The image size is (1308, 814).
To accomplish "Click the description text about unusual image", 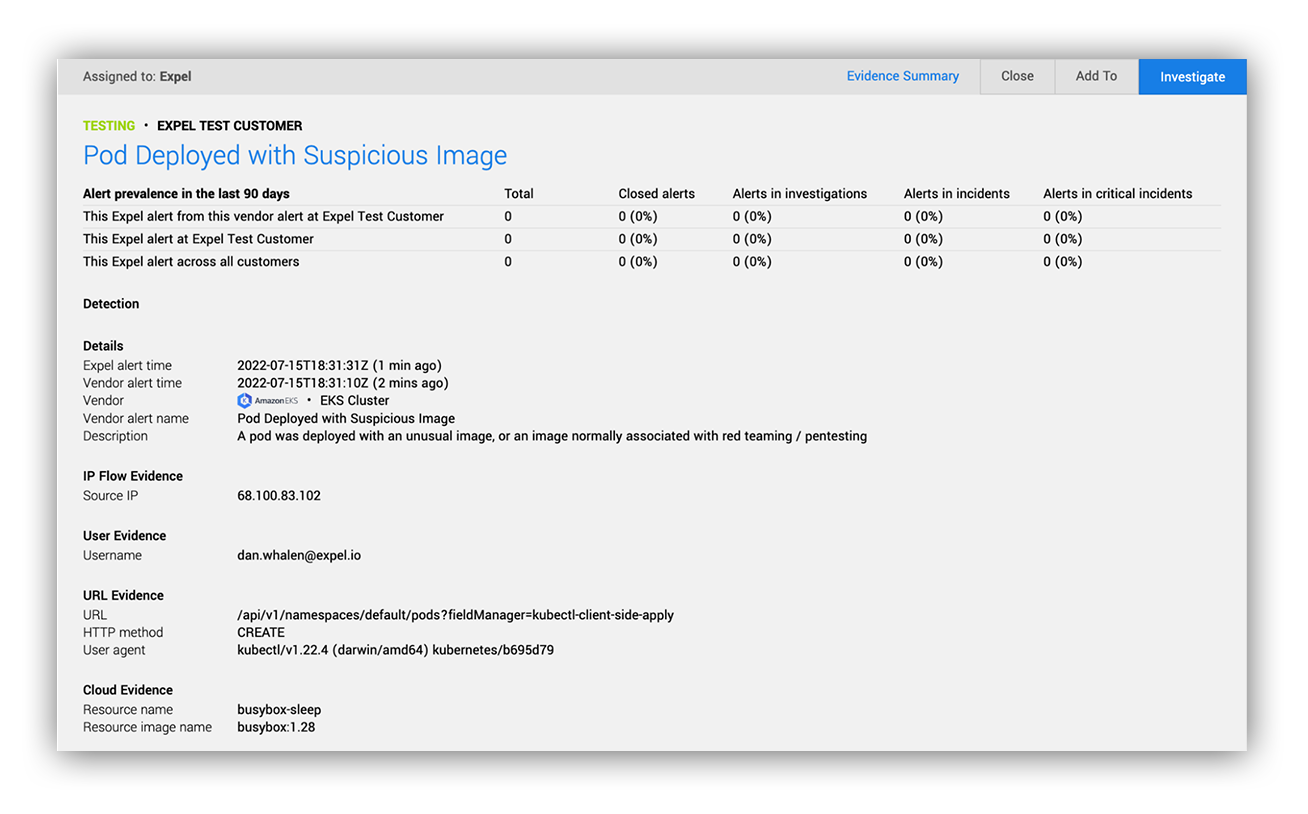I will click(x=552, y=436).
